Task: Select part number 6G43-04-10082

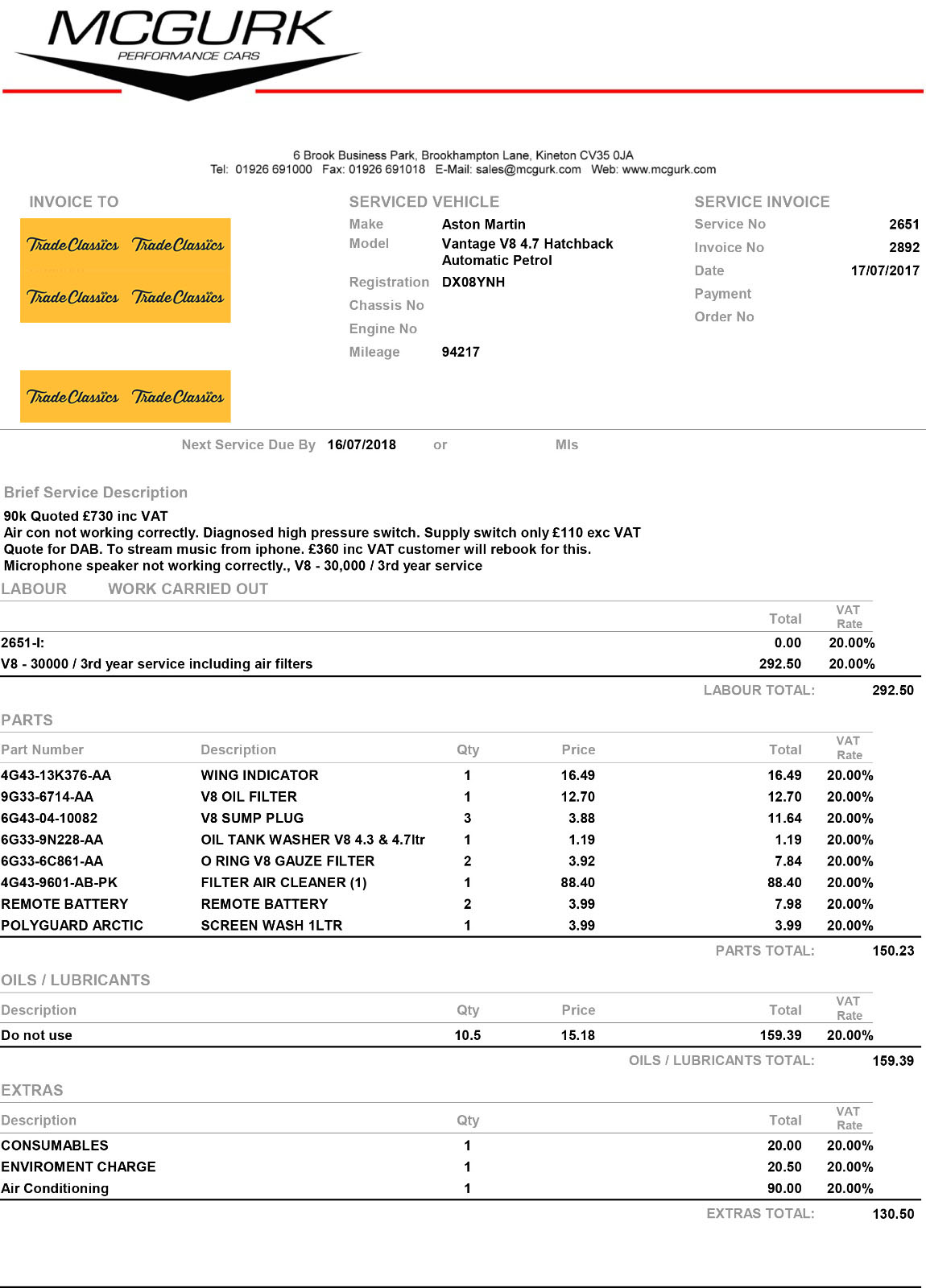Action: 49,819
